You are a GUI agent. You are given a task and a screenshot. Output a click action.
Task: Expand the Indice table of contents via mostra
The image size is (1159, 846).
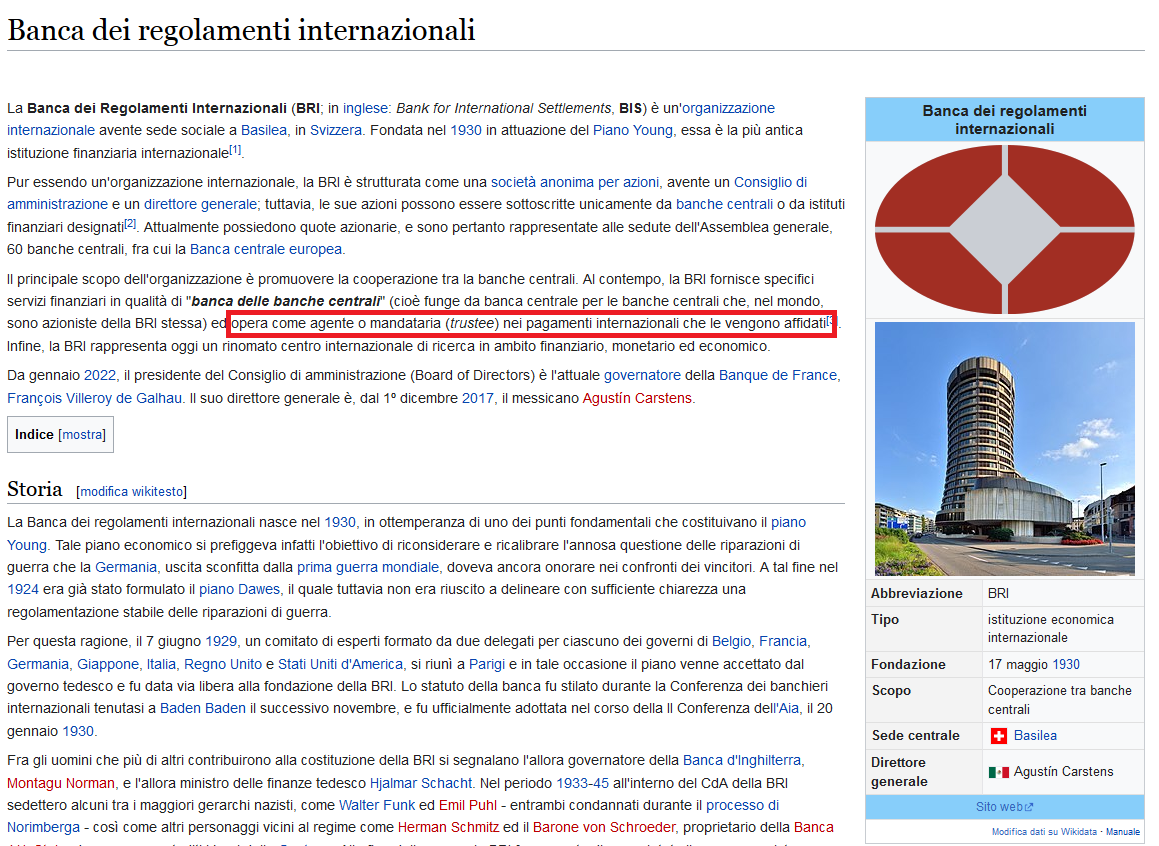[x=82, y=434]
